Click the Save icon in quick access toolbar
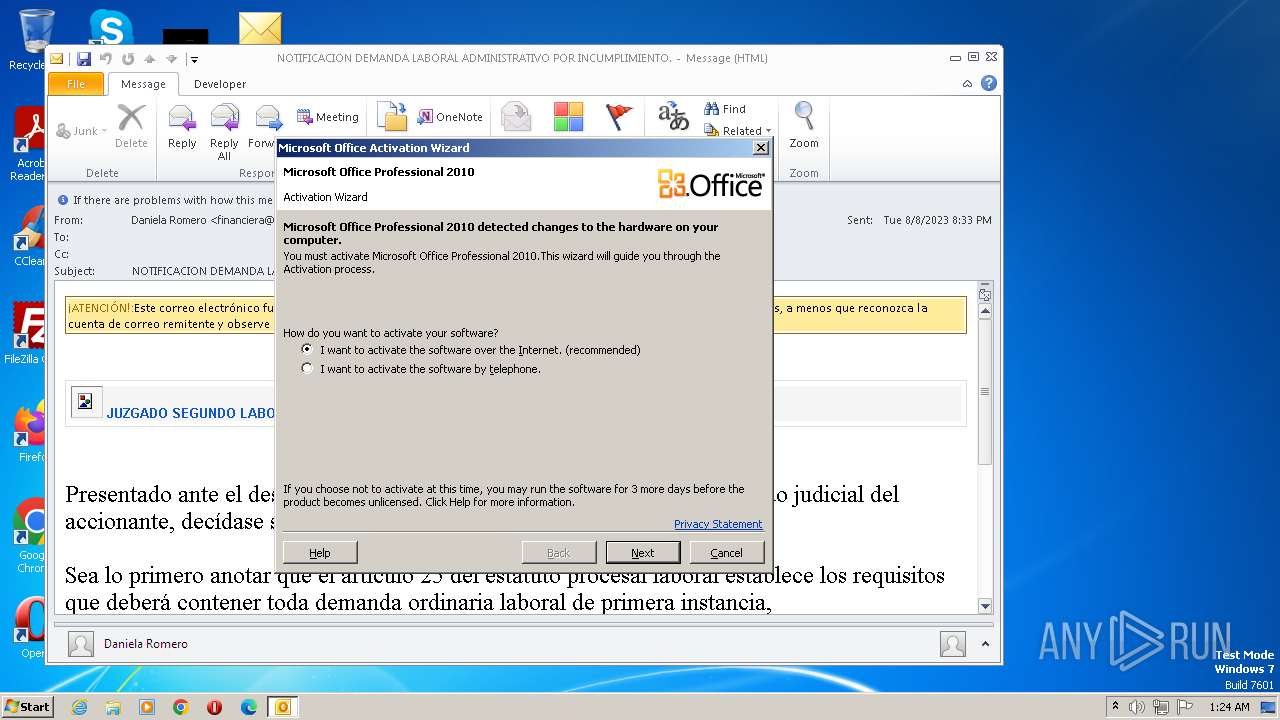1280x720 pixels. (84, 59)
